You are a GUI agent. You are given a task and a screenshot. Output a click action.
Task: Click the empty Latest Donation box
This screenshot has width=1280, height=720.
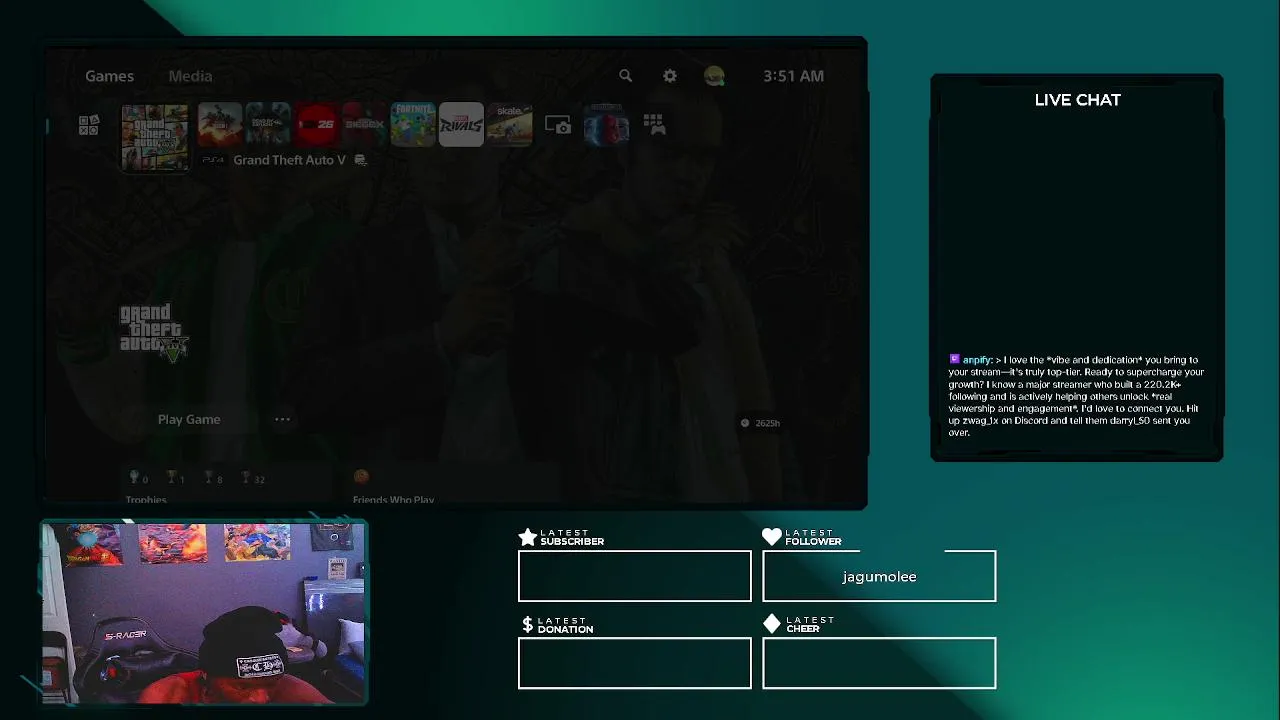click(x=635, y=663)
